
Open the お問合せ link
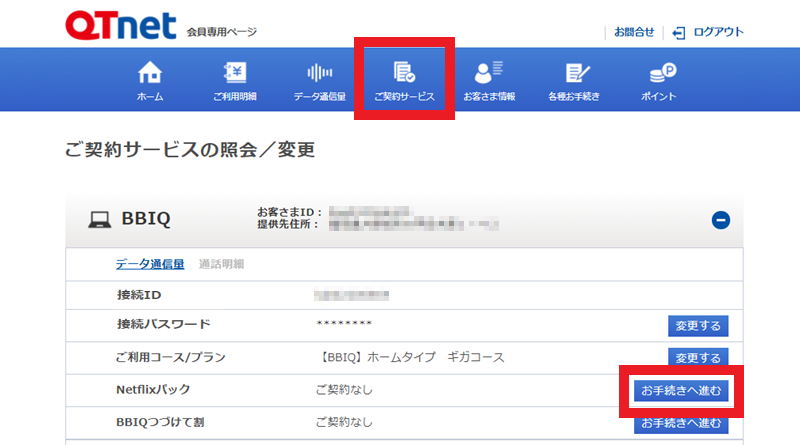pos(634,32)
